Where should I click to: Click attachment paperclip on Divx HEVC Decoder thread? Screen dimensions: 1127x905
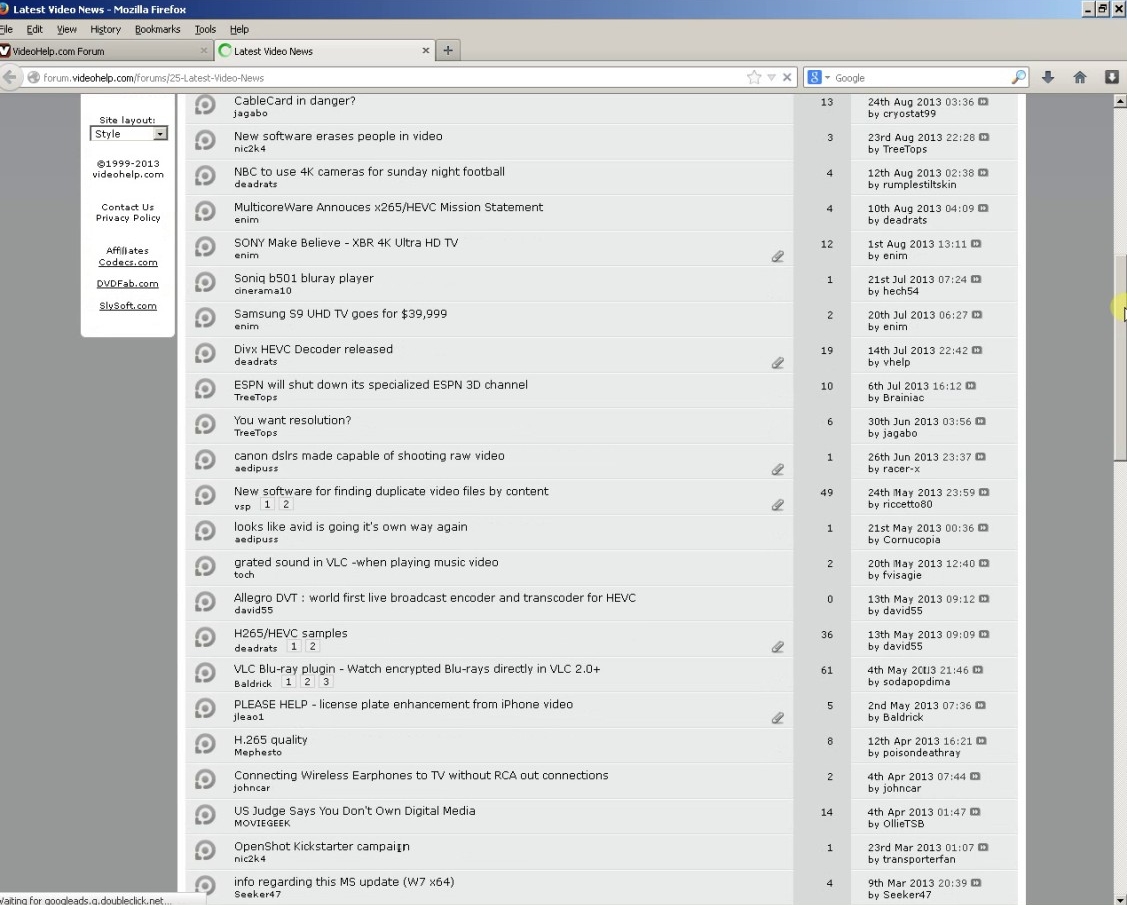tap(778, 362)
